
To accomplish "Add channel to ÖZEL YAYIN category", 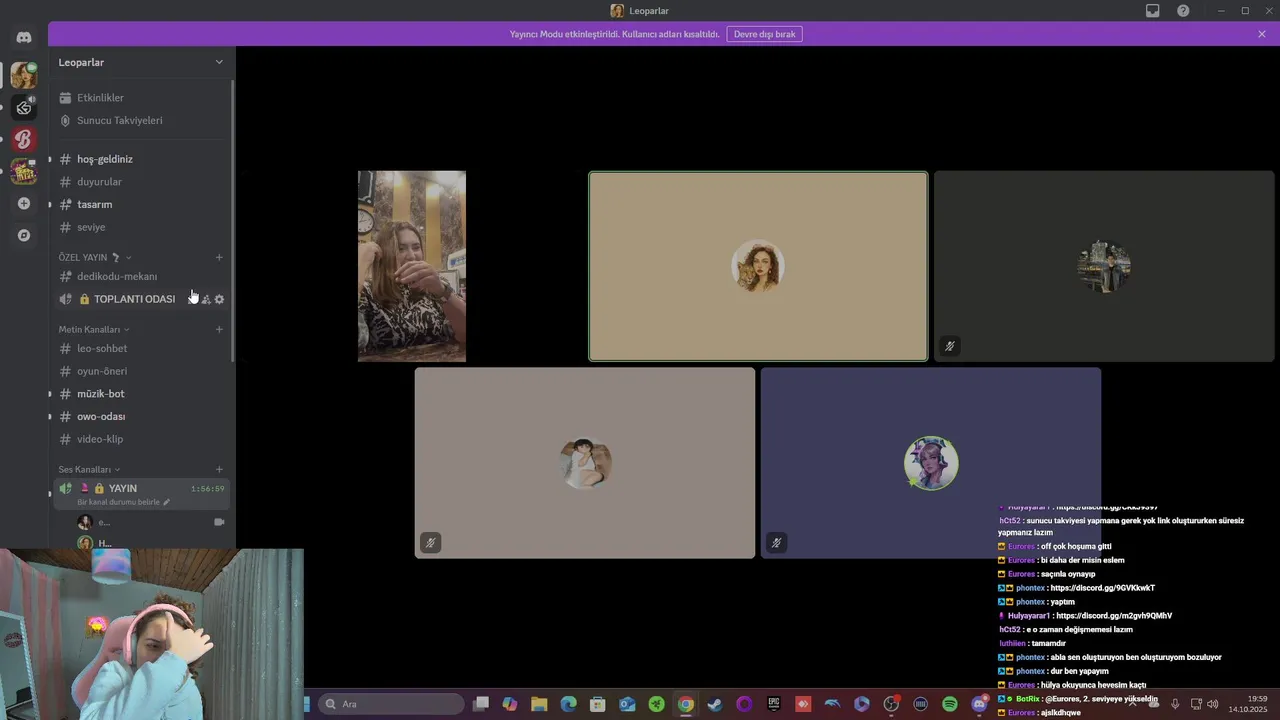I will coord(219,257).
